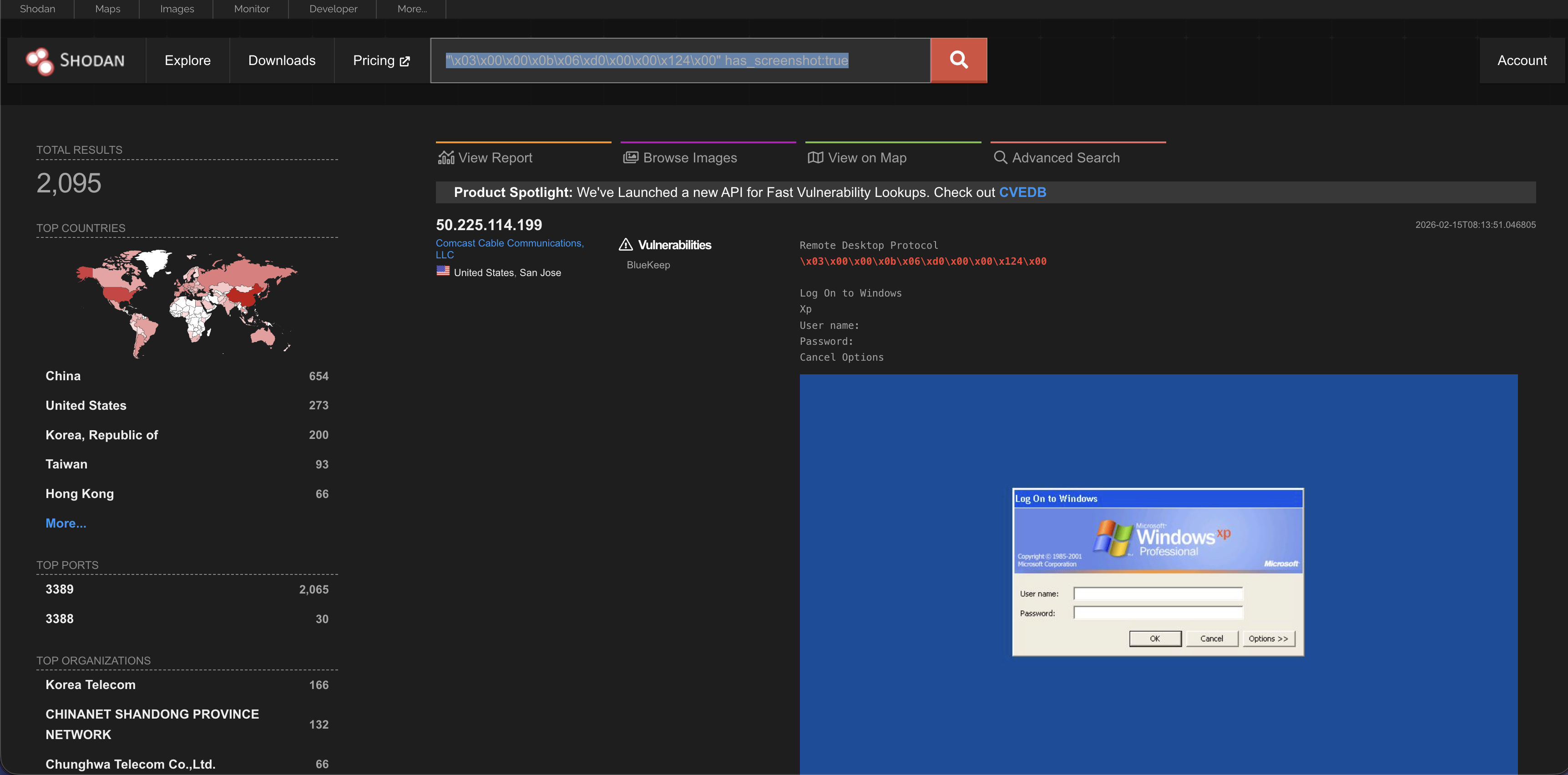This screenshot has width=1568, height=775.
Task: Click the Windows XP login screenshot thumbnail
Action: (x=1158, y=572)
